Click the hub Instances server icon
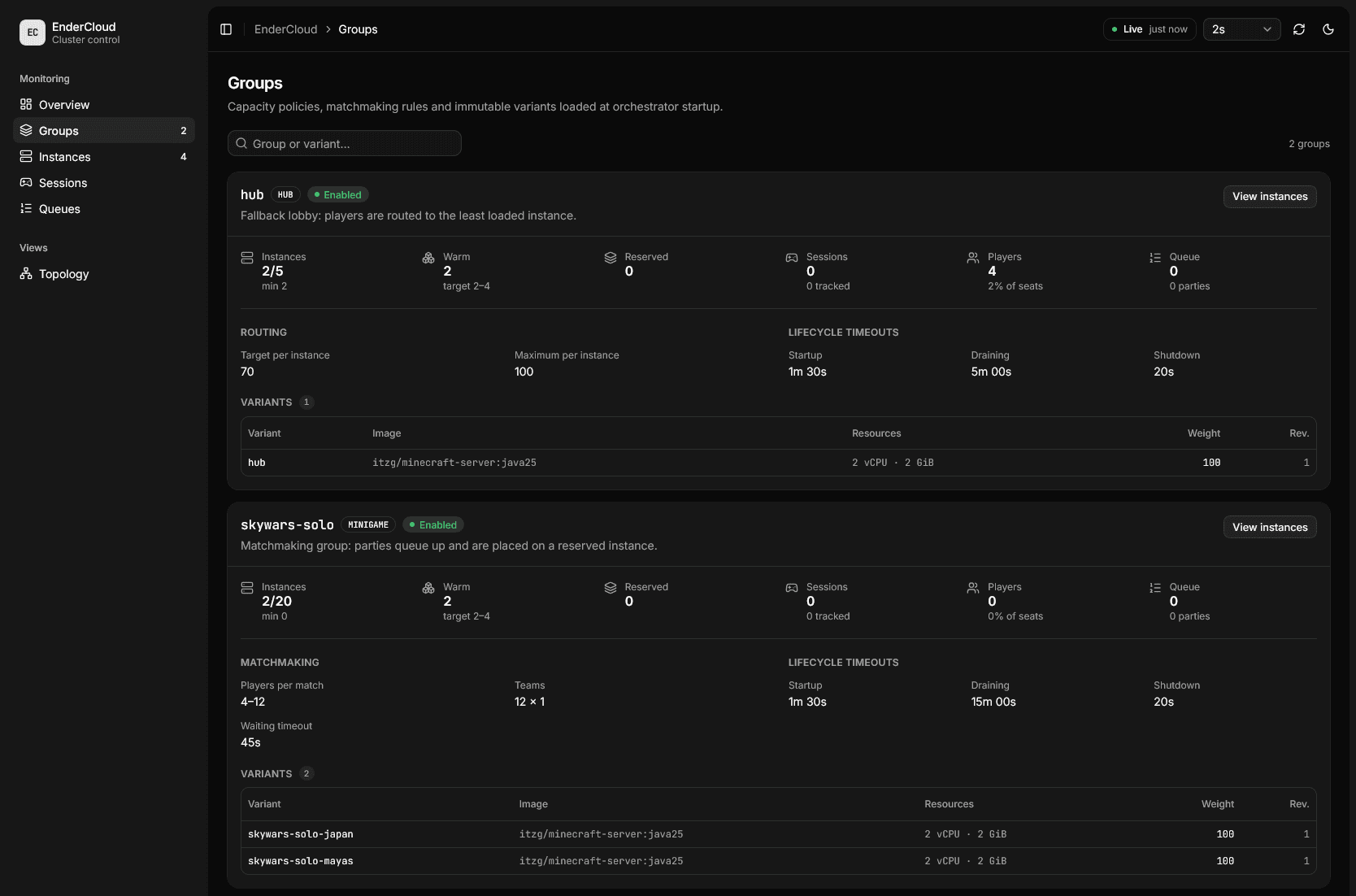The image size is (1356, 896). (x=247, y=258)
